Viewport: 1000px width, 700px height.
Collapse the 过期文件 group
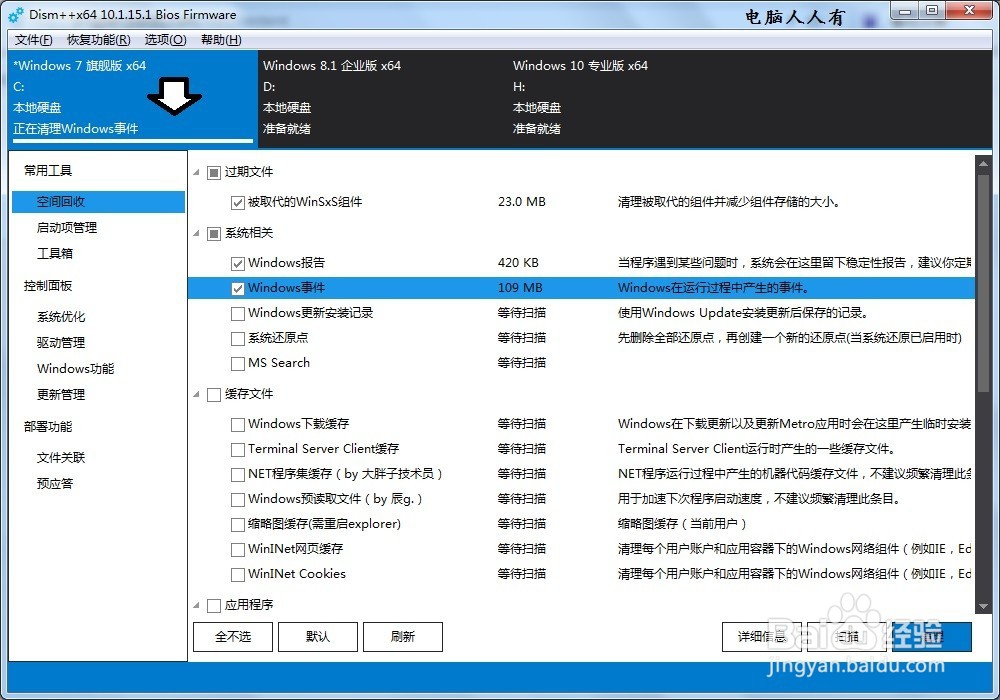(196, 173)
